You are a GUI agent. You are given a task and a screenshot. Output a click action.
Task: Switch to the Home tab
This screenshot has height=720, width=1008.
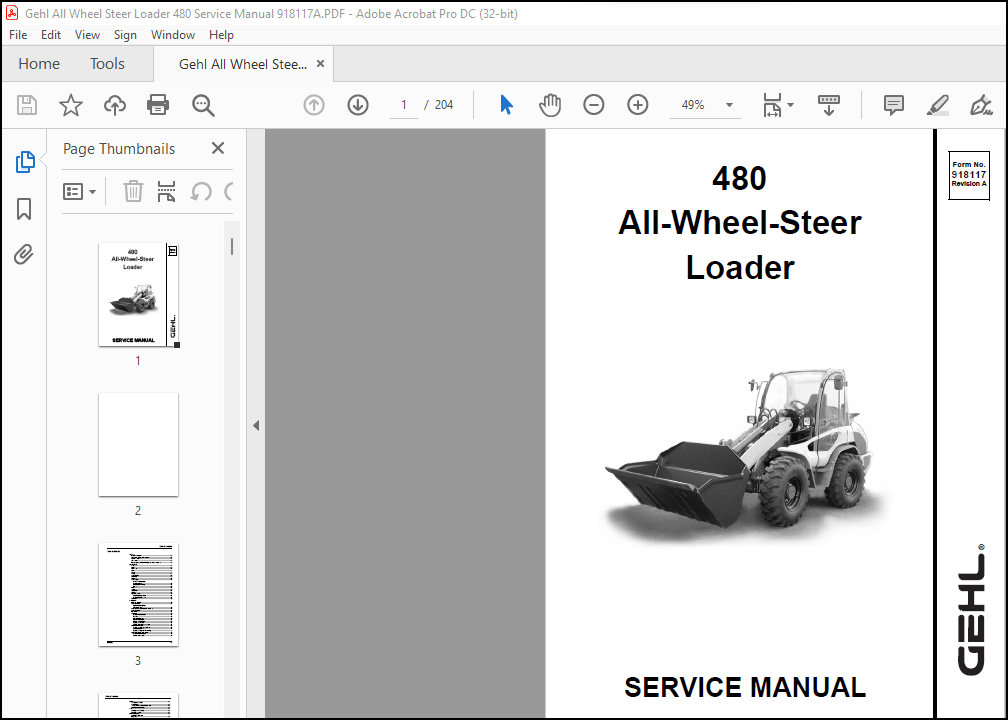(39, 64)
